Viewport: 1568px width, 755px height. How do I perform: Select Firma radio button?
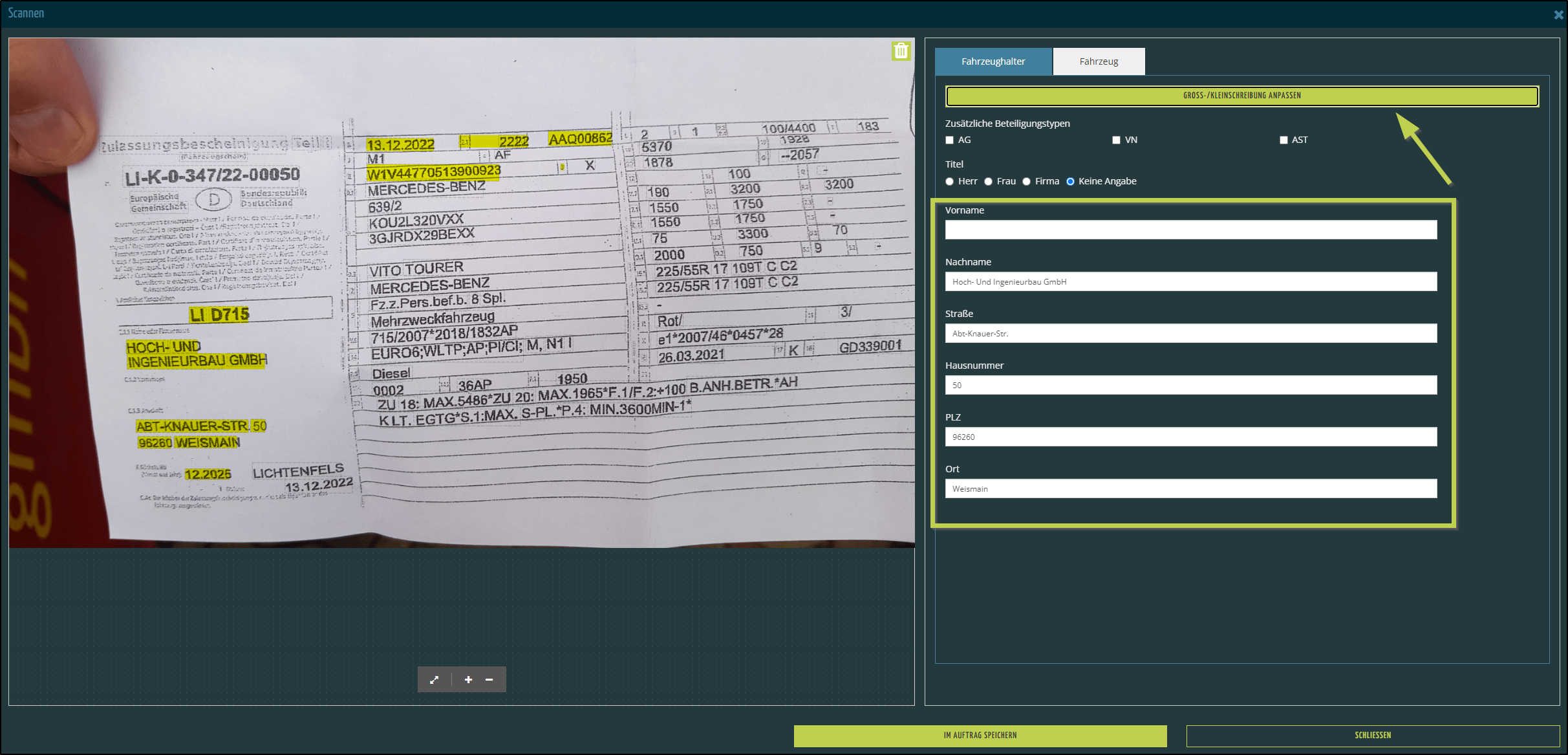pos(1026,181)
